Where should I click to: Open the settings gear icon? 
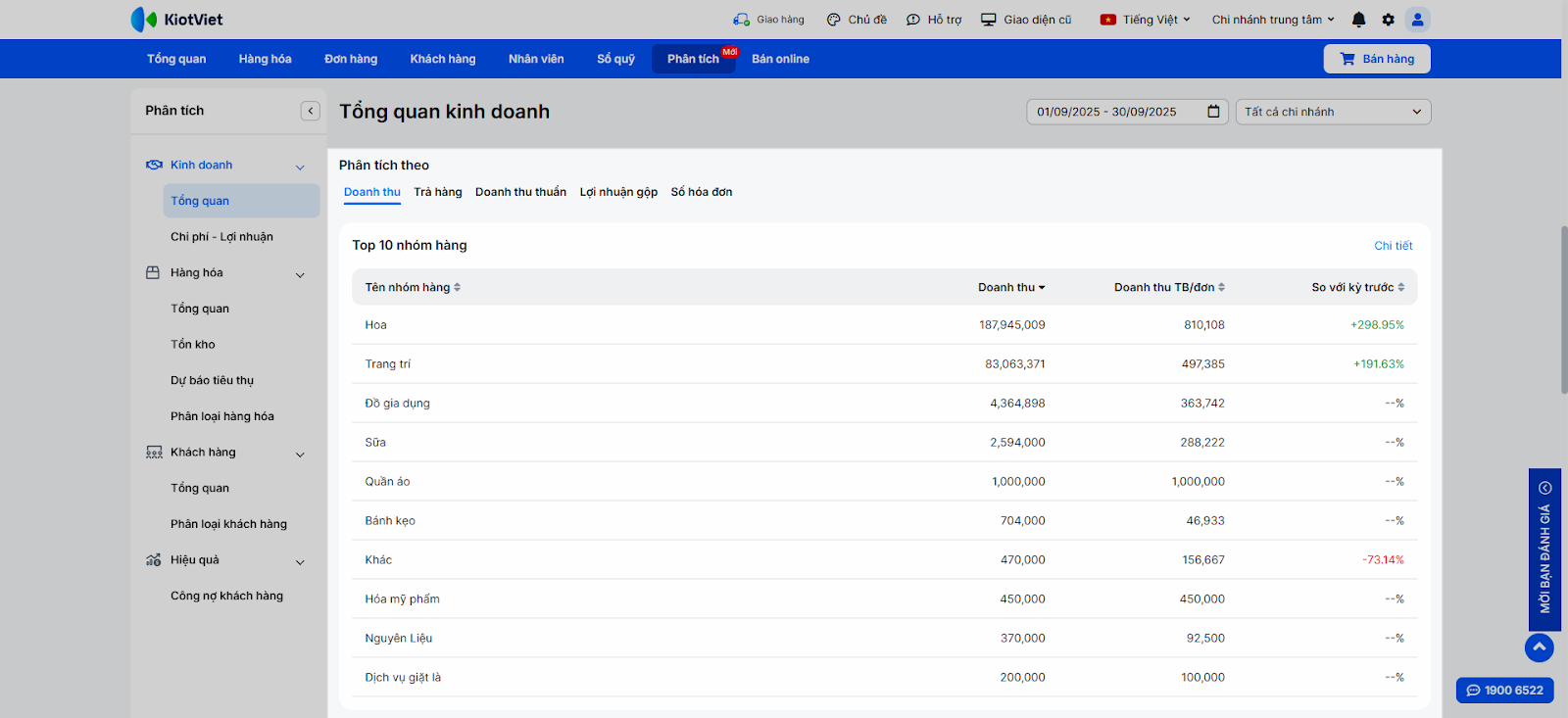pos(1388,20)
